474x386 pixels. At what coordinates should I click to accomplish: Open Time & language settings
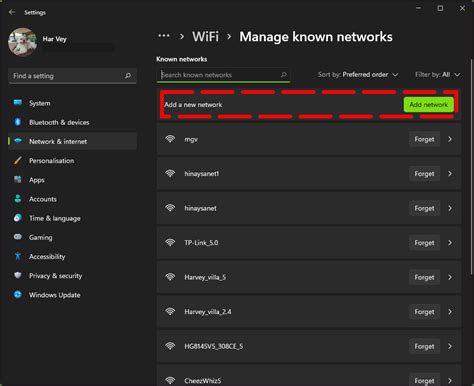72,218
